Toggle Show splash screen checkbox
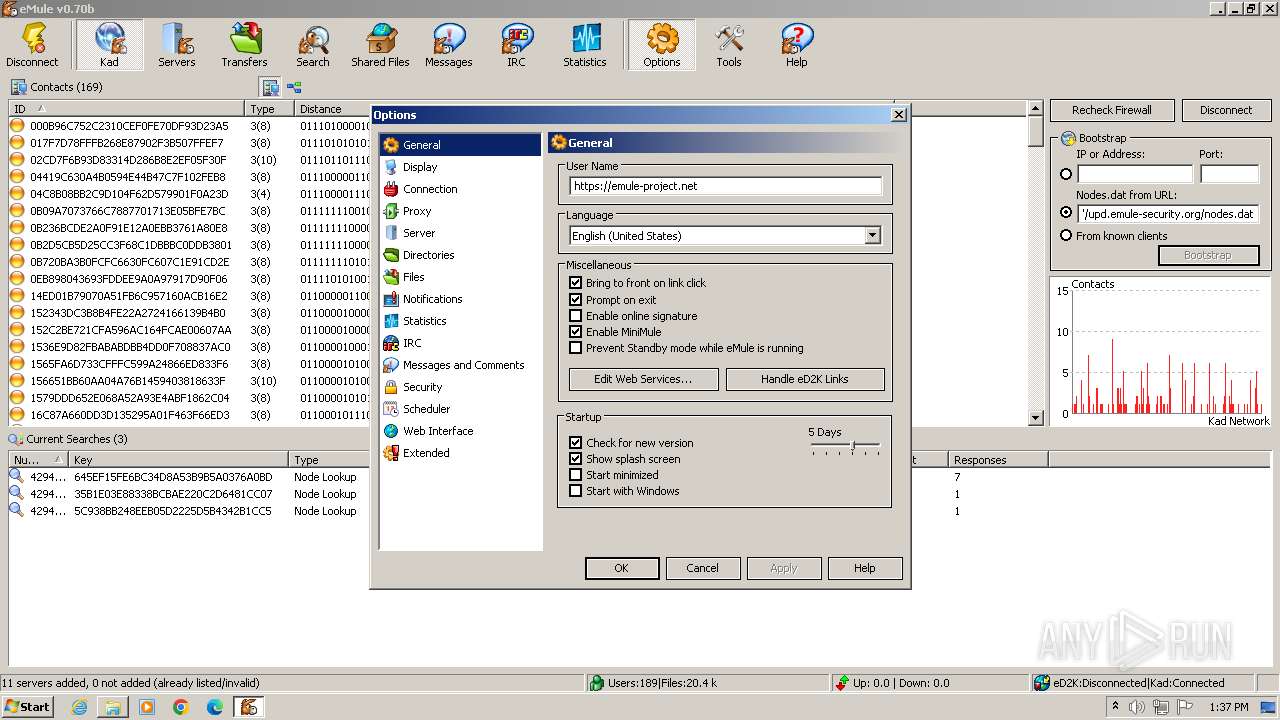The image size is (1280, 720). (575, 459)
